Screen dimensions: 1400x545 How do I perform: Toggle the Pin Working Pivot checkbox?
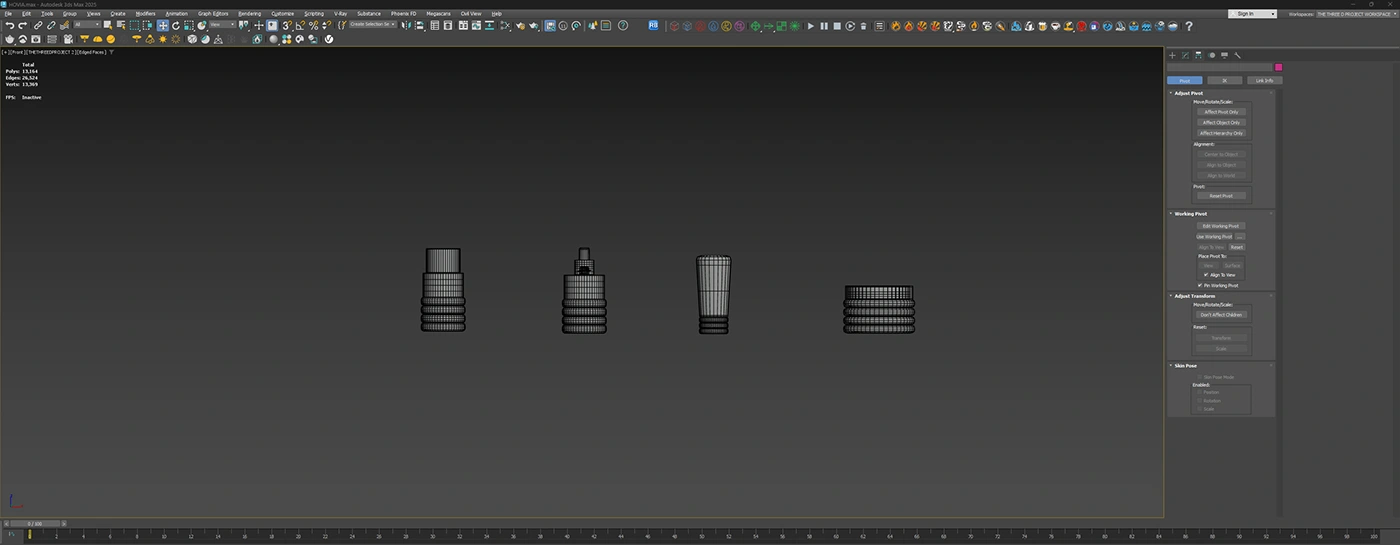coord(1200,285)
